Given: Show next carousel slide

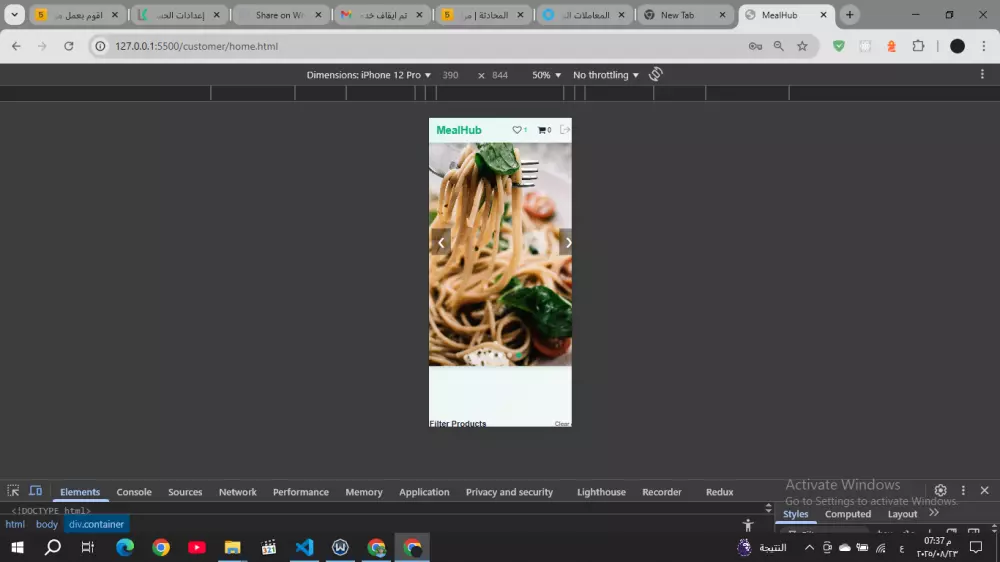Looking at the screenshot, I should [567, 242].
